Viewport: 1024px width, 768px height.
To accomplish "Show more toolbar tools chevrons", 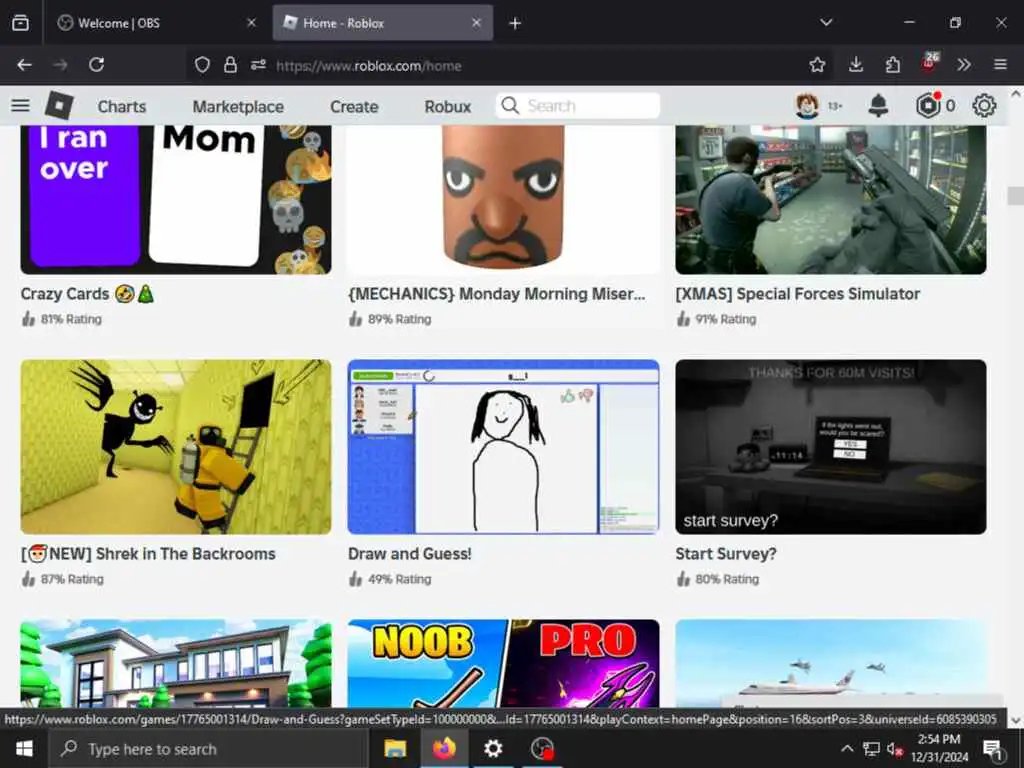I will click(x=964, y=65).
